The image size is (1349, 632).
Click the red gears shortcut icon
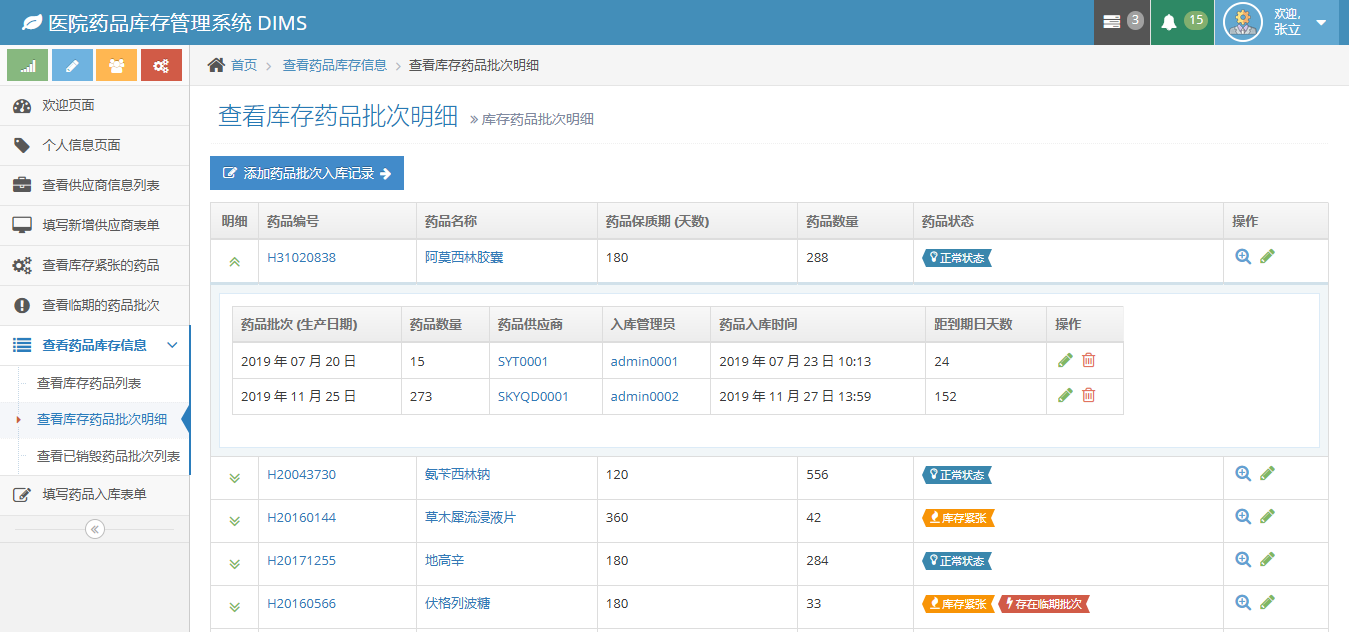[161, 65]
